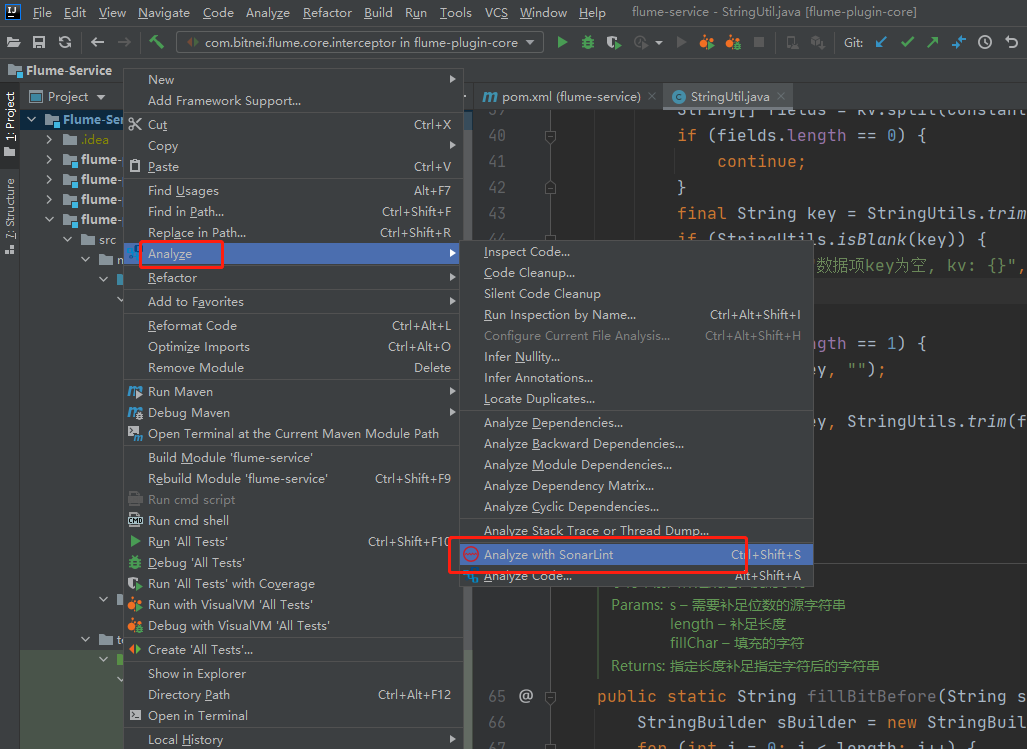
Task: Close the StringUtil.java editor tab
Action: (783, 96)
